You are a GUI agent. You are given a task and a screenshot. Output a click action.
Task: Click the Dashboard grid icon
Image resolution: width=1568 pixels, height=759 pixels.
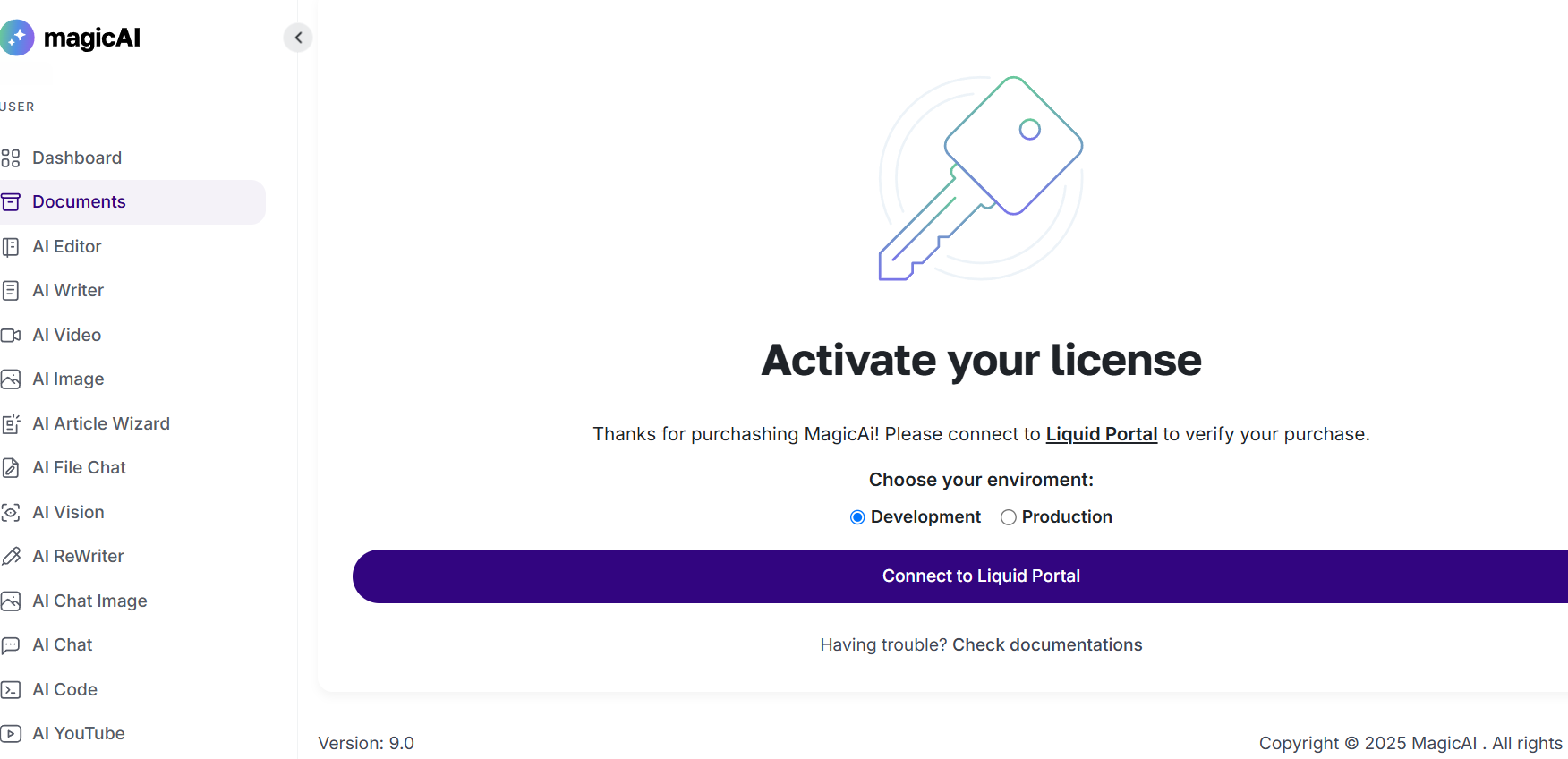tap(11, 158)
